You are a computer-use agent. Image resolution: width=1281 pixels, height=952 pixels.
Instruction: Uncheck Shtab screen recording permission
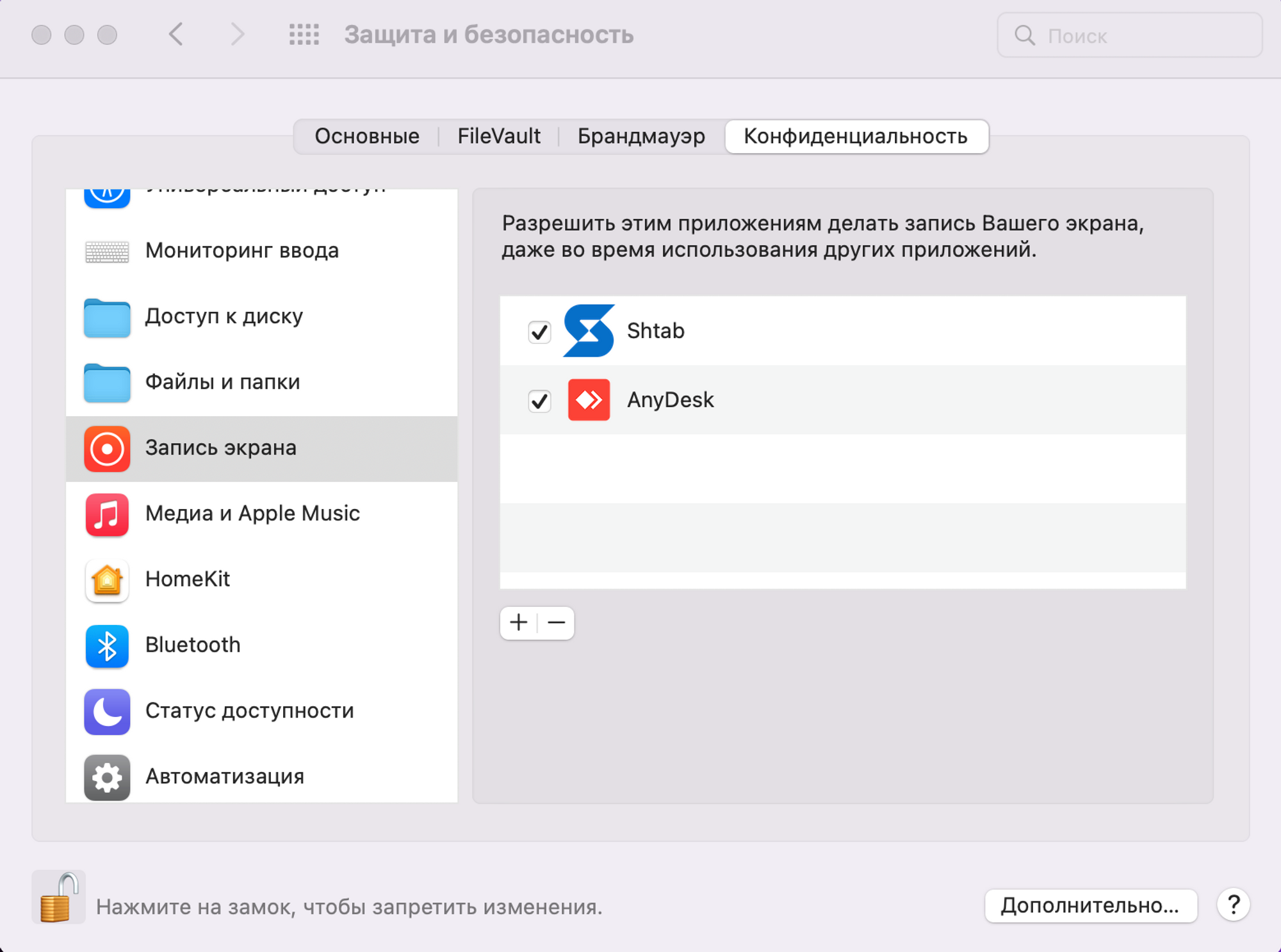click(539, 332)
